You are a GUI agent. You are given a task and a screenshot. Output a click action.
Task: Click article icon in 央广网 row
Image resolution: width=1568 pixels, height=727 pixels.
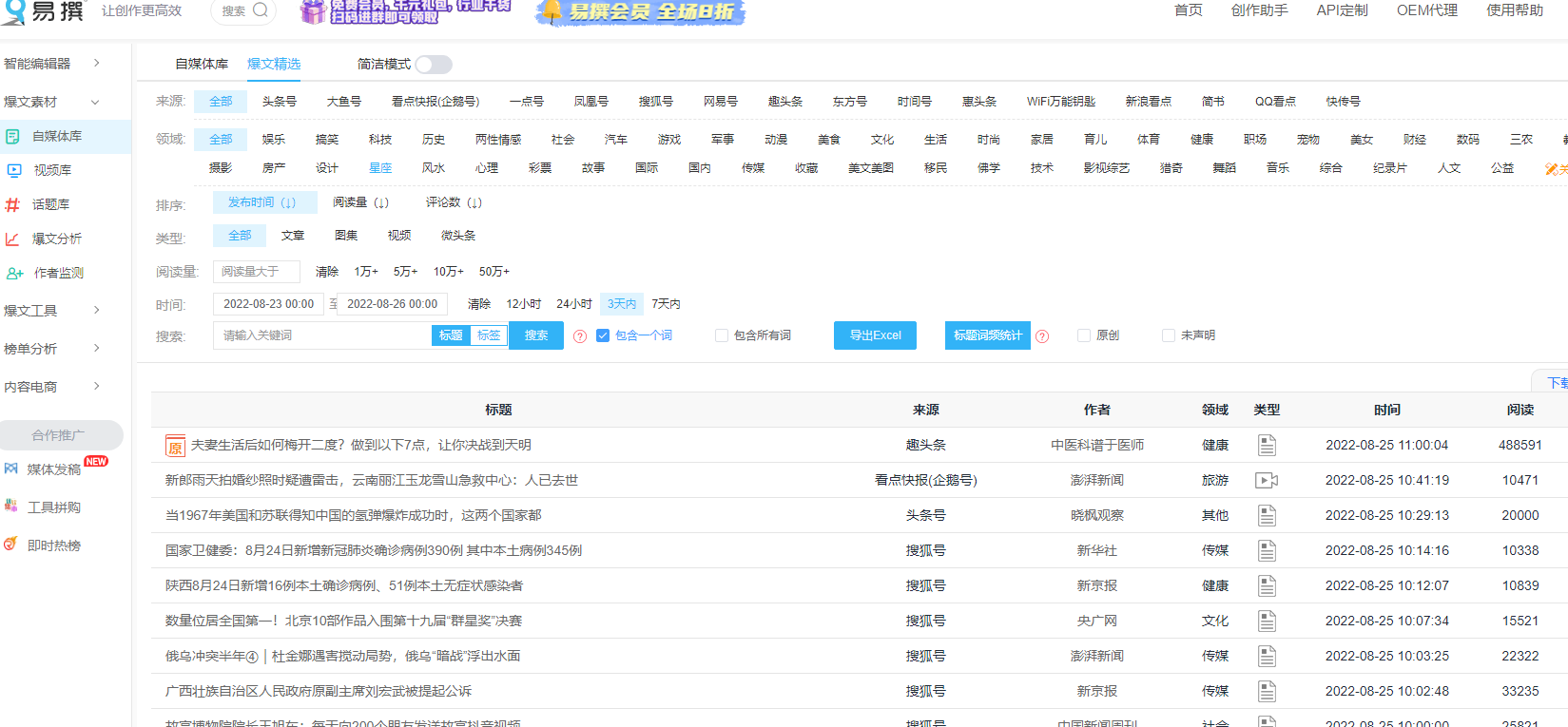pyautogui.click(x=1267, y=621)
